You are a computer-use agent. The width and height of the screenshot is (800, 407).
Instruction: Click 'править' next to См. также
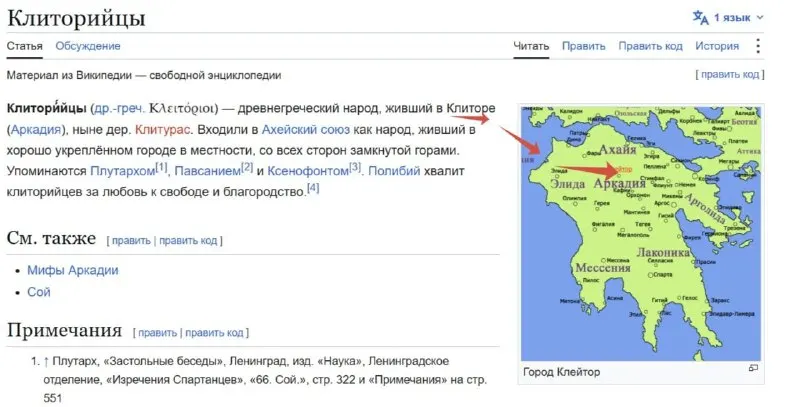tap(131, 240)
